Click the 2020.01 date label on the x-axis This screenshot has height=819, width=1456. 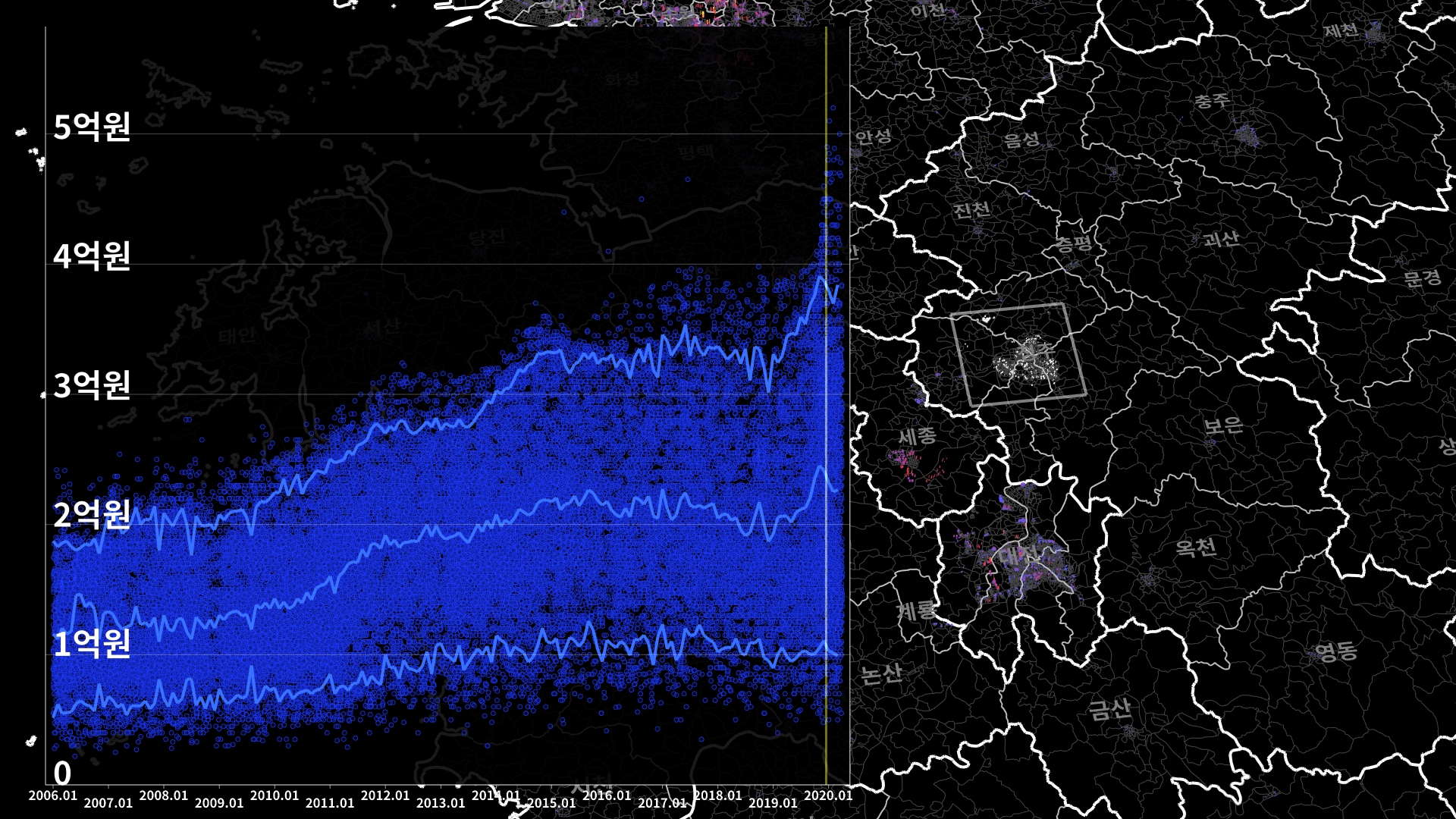click(x=827, y=796)
